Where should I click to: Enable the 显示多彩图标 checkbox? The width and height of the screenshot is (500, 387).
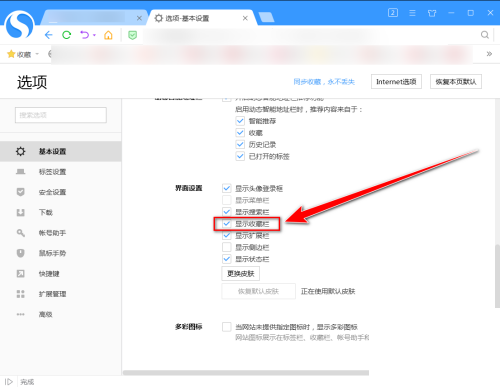227,327
